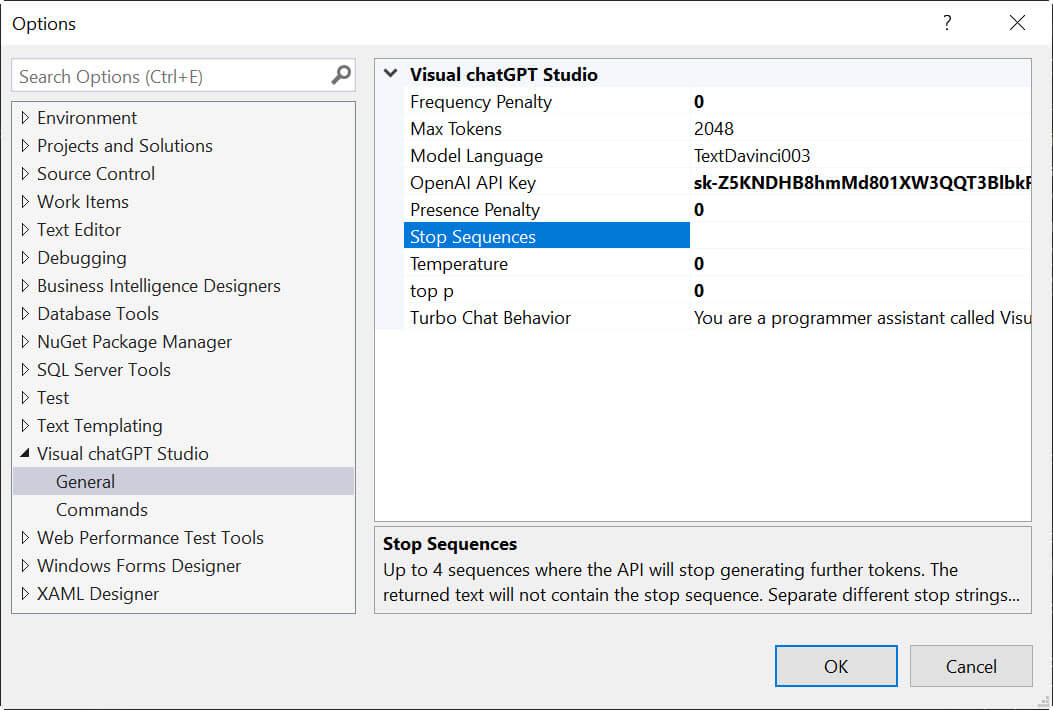Image resolution: width=1053 pixels, height=710 pixels.
Task: Expand the NuGet Package Manager node
Action: (24, 341)
